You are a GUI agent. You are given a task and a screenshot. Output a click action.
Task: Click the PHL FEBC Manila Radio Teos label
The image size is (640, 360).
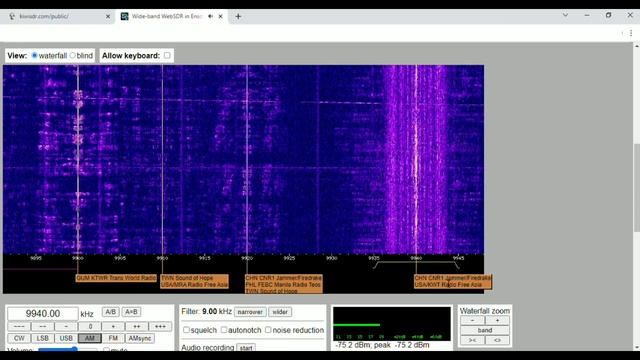(x=284, y=284)
